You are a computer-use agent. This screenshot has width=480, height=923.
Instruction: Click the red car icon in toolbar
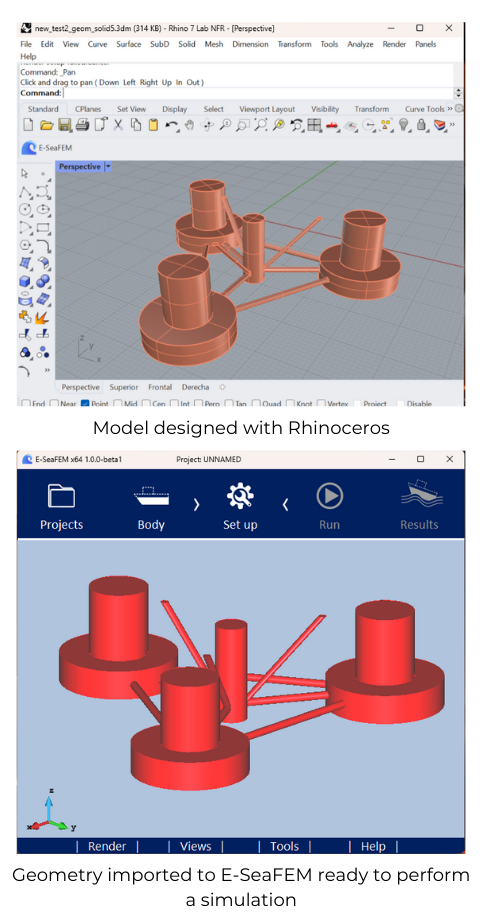click(332, 125)
